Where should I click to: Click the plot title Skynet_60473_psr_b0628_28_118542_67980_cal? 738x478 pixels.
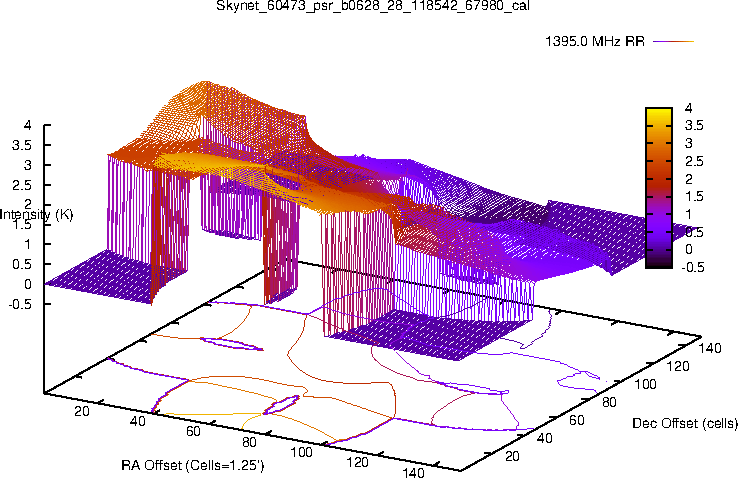point(373,6)
